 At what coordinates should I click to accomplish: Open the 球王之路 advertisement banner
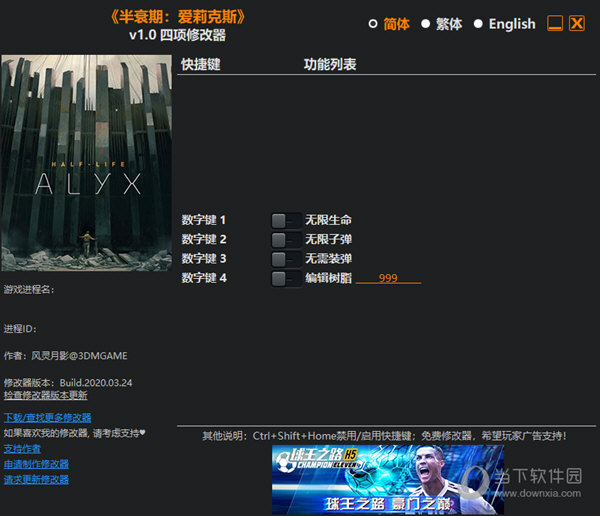click(388, 479)
